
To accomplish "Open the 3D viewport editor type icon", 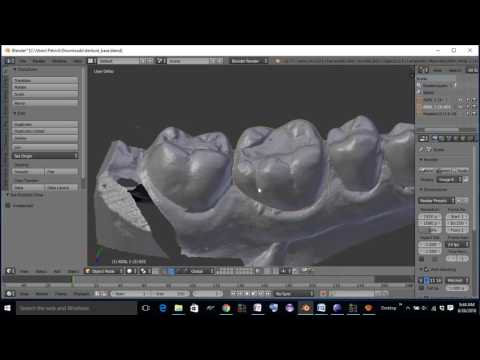I will pos(11,271).
